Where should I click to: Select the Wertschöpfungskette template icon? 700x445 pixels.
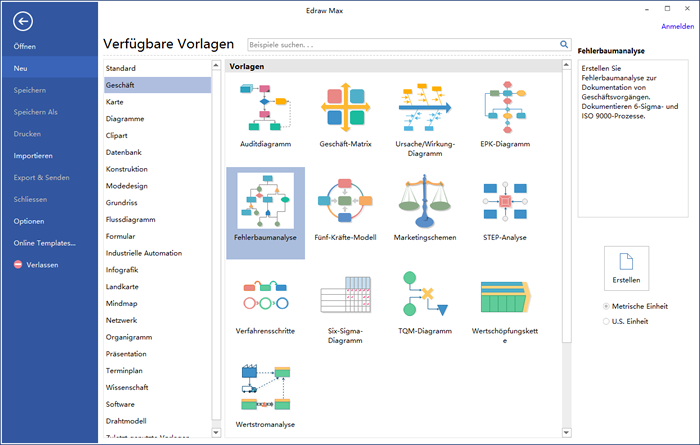coord(505,296)
